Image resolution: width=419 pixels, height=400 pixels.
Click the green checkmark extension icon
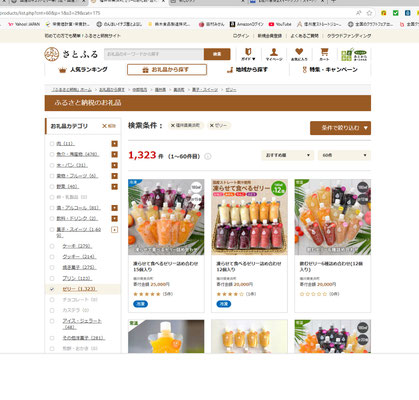pos(395,13)
